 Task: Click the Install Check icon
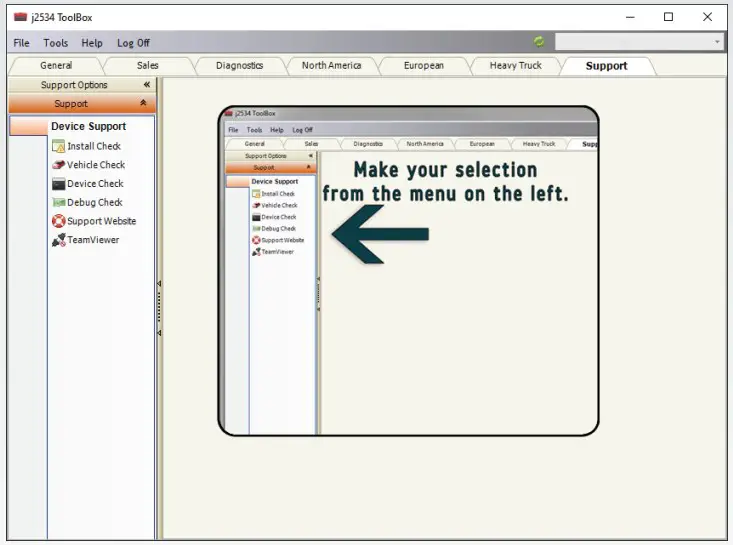coord(58,146)
